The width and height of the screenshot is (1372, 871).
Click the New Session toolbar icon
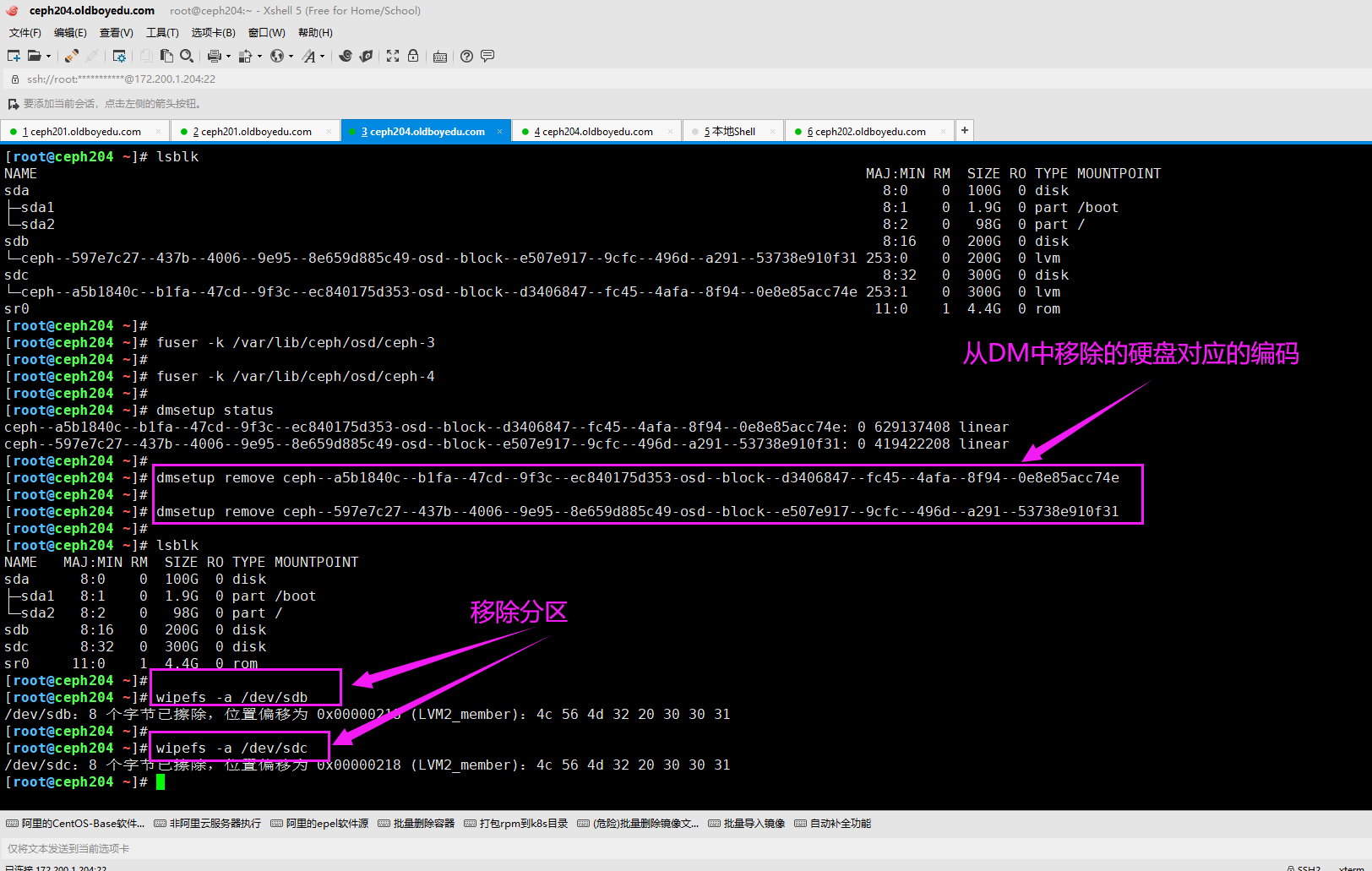[14, 56]
